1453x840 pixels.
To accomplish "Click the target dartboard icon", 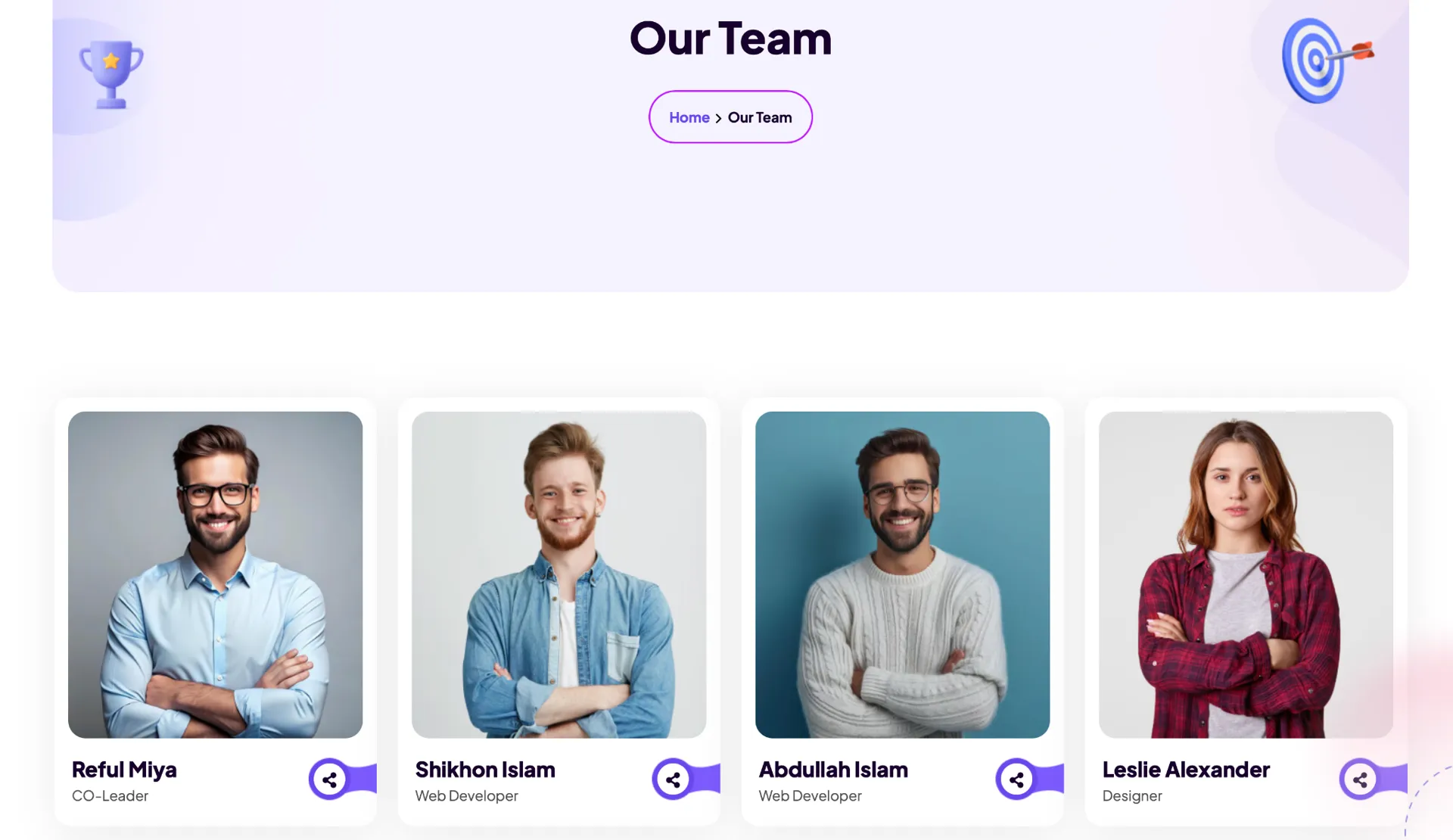I will [1327, 61].
